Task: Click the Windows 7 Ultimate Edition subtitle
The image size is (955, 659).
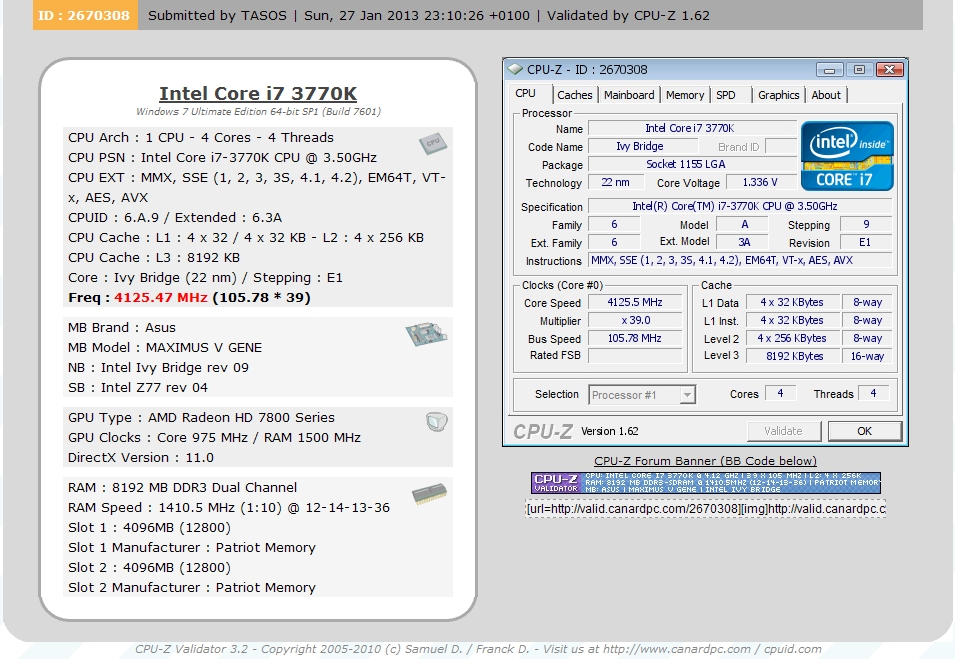Action: (x=258, y=111)
